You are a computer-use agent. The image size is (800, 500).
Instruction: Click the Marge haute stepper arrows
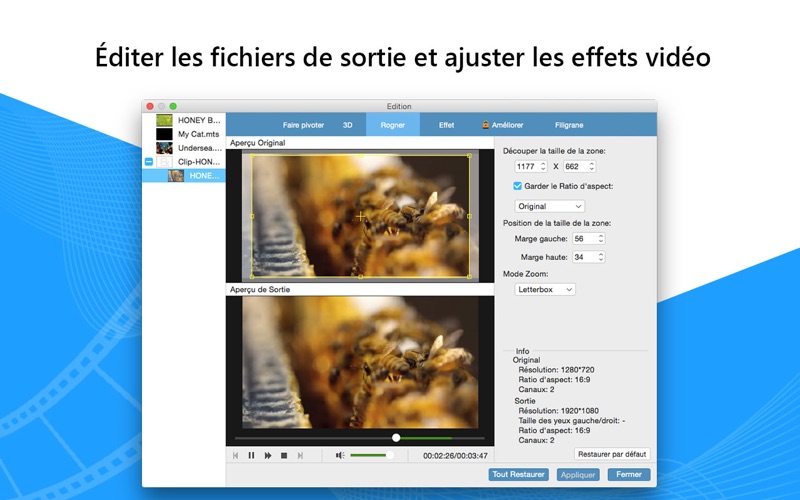601,257
